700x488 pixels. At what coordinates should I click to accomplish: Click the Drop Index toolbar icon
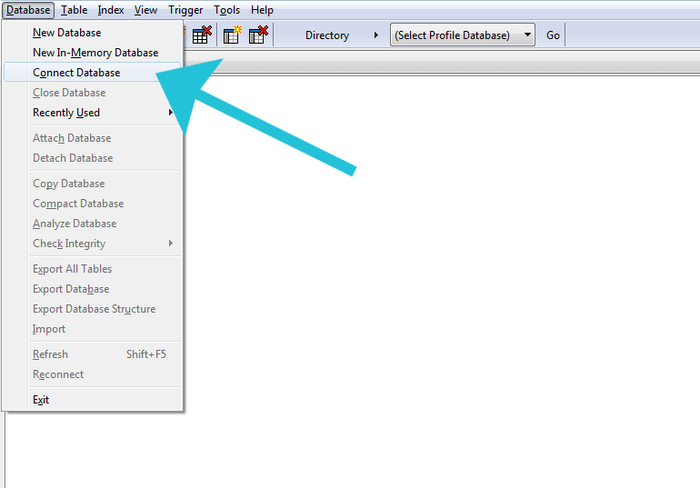(x=258, y=35)
